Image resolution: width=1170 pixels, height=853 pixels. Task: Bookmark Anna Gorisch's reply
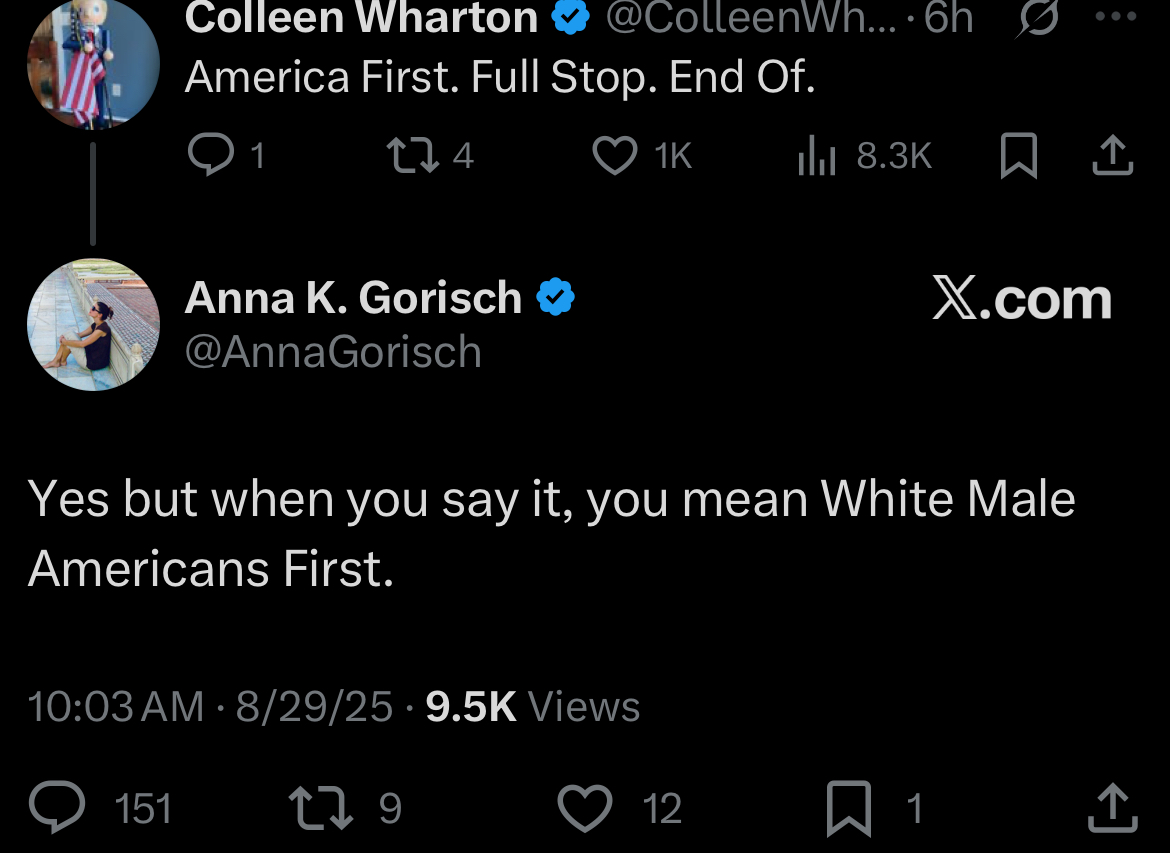(848, 808)
